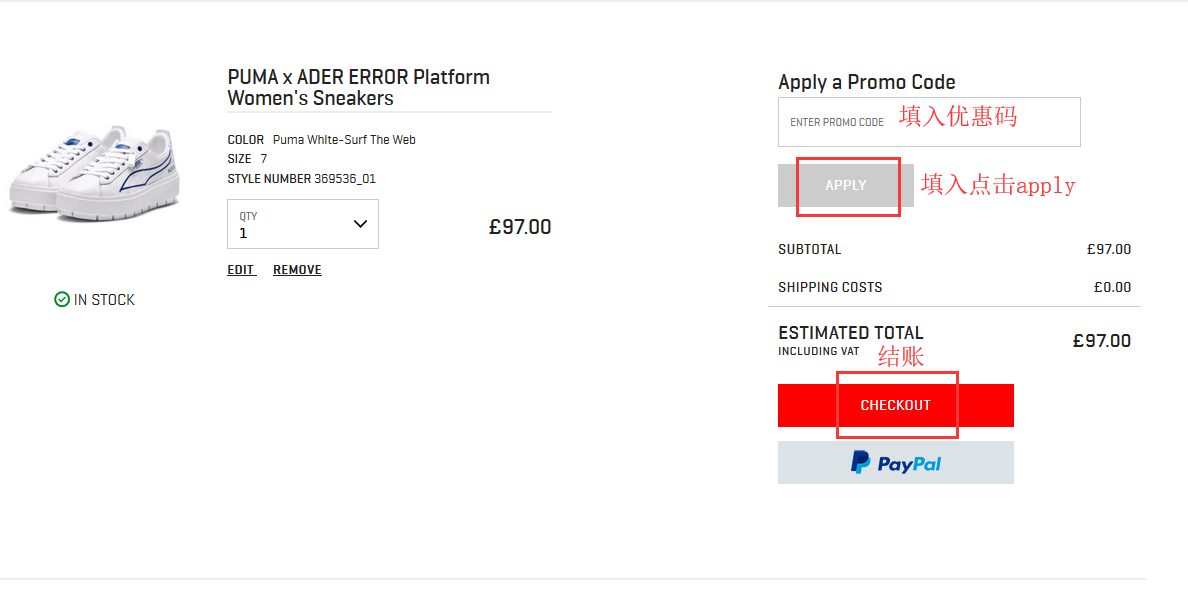Open the QTY quantity dropdown
The image size is (1188, 589).
click(x=302, y=224)
